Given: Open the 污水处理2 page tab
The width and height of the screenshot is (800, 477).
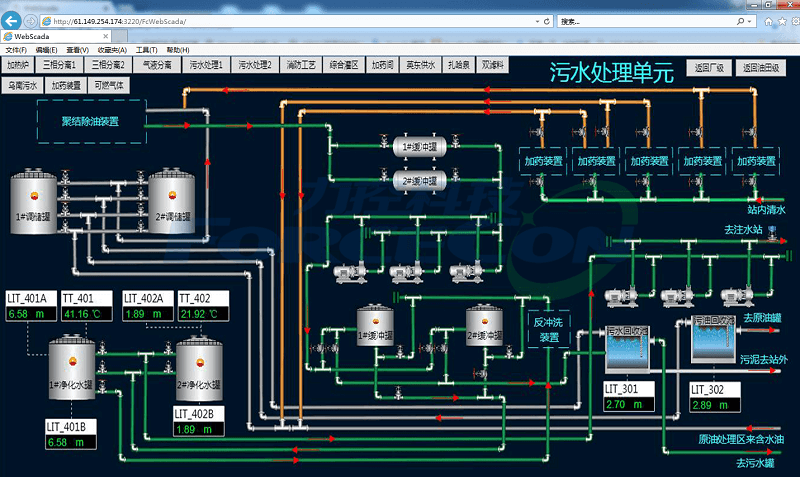Looking at the screenshot, I should pyautogui.click(x=255, y=65).
